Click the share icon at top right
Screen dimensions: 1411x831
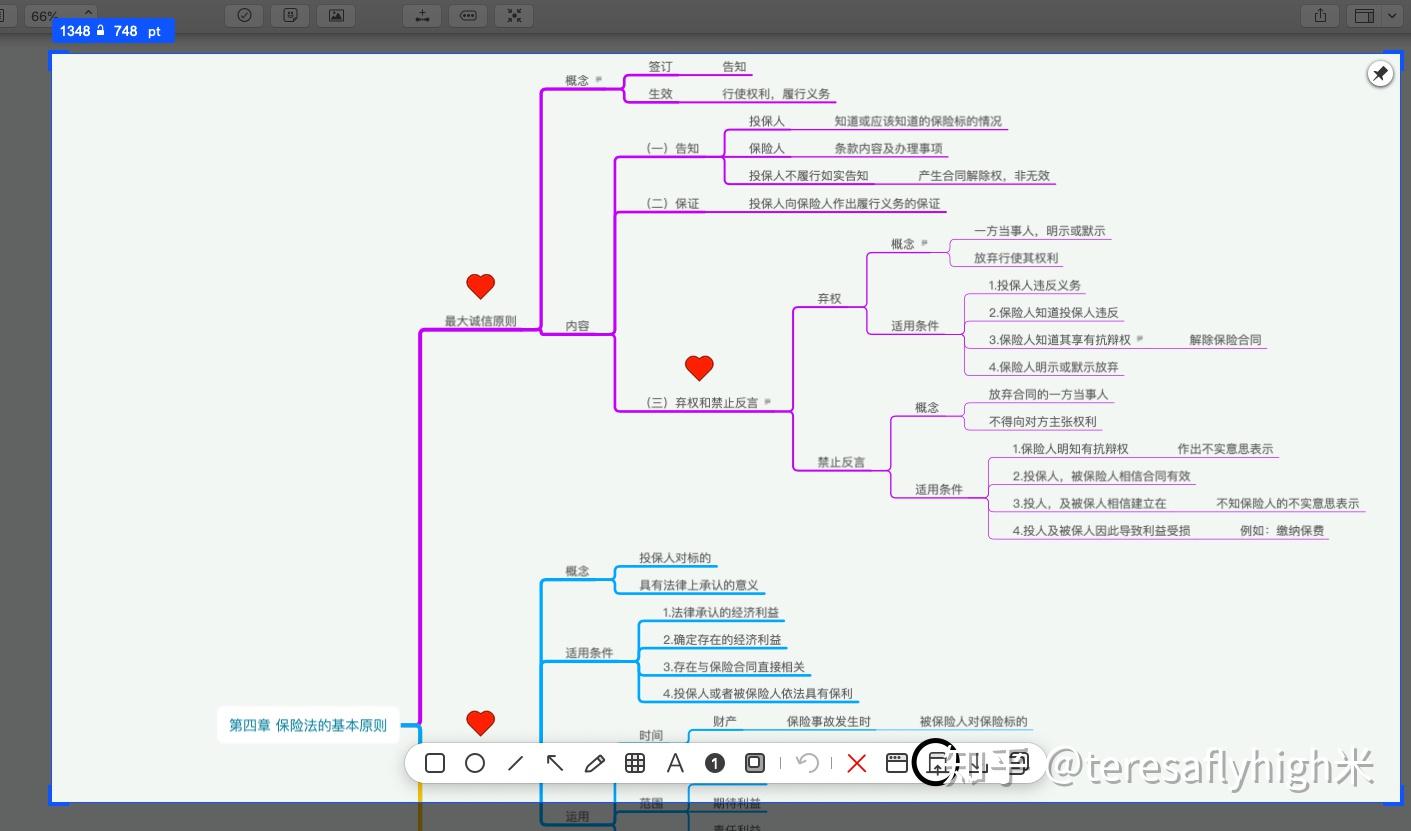[x=1320, y=15]
